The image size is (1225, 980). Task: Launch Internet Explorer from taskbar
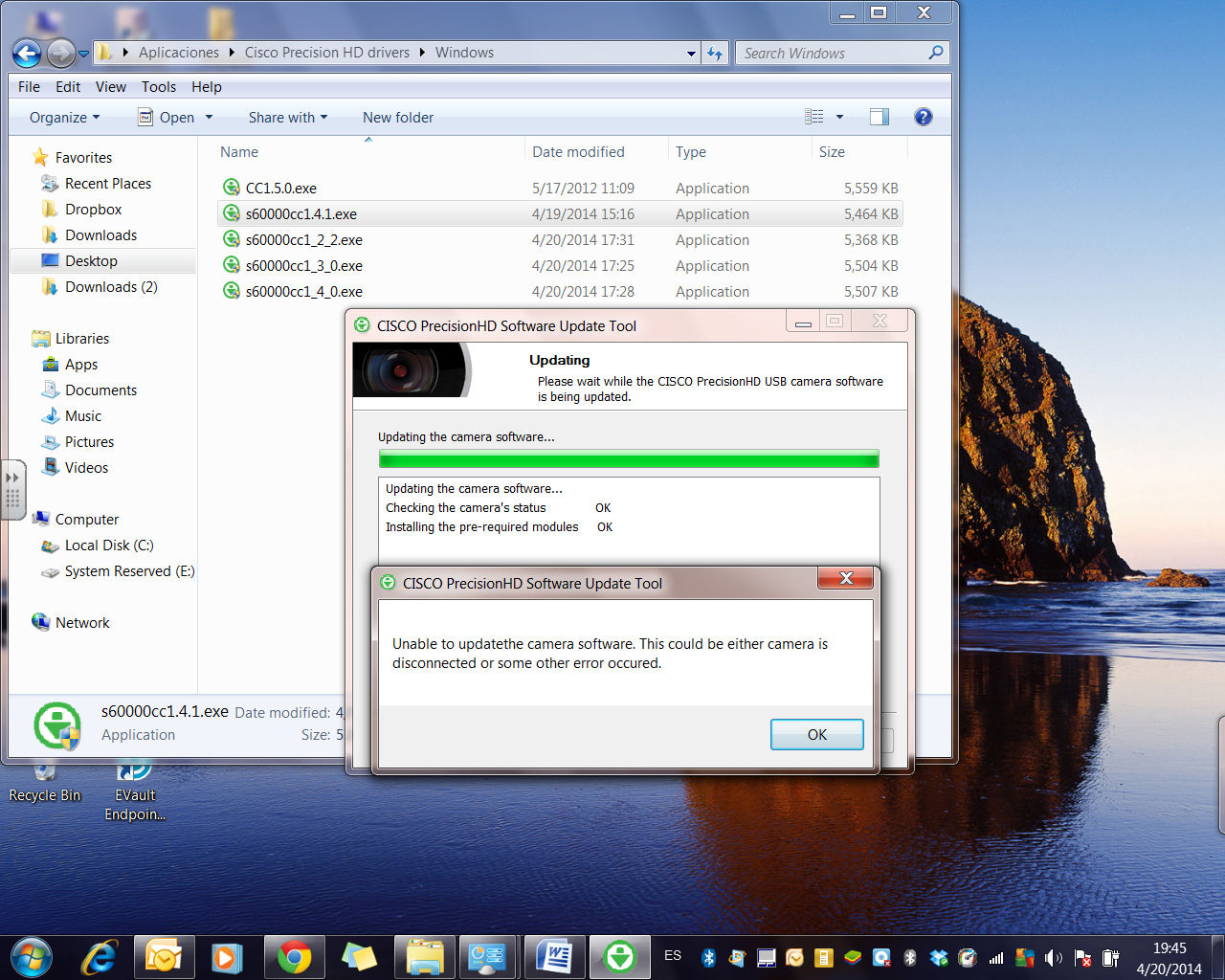99,957
